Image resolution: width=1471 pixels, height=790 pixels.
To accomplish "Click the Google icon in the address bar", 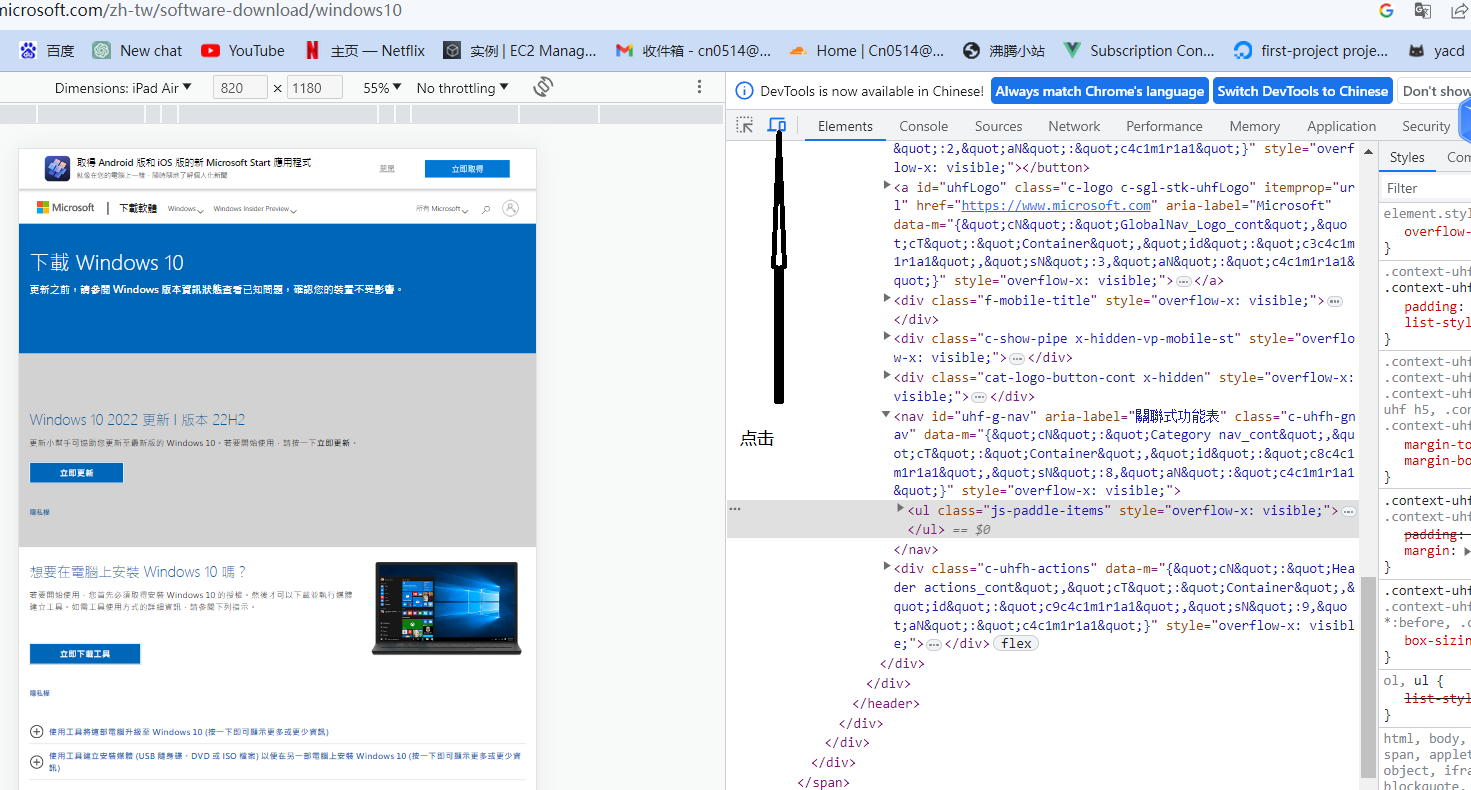I will (x=1386, y=10).
